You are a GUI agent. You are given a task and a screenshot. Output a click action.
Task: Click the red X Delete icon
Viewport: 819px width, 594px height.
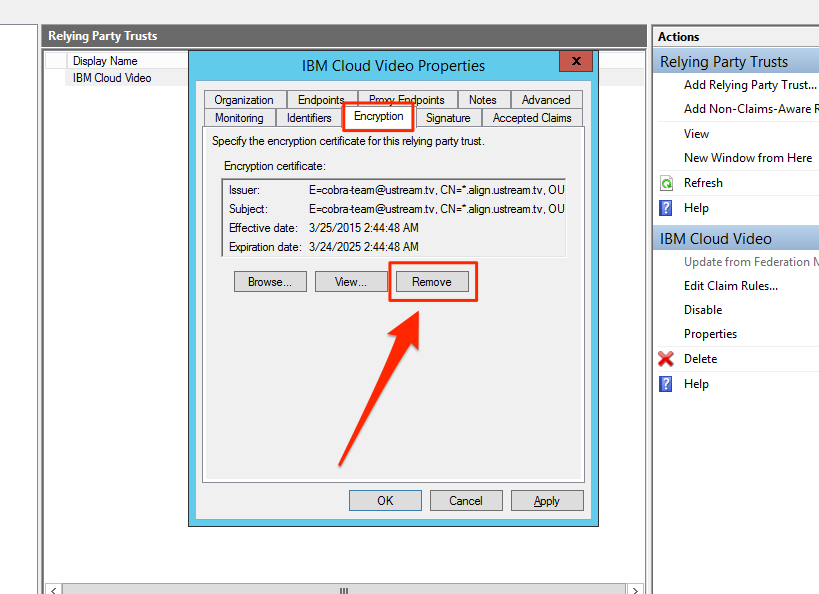pyautogui.click(x=666, y=359)
